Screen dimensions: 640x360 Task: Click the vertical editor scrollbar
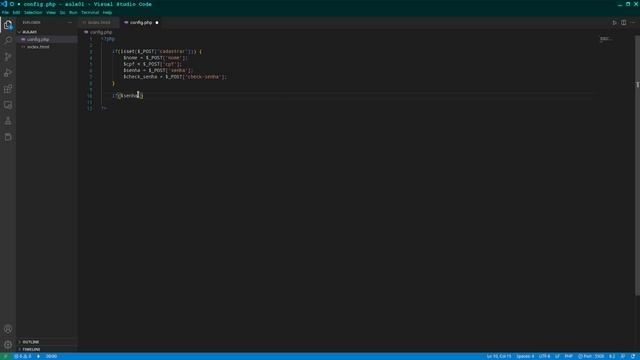point(637,165)
